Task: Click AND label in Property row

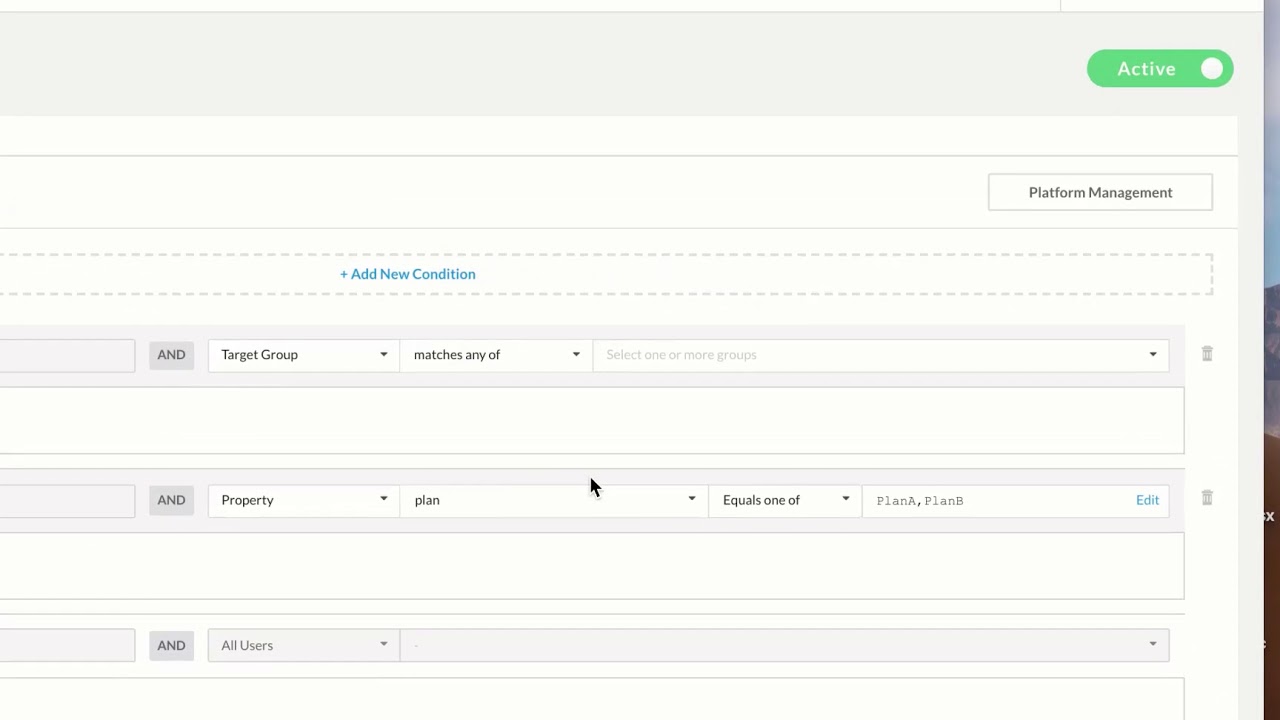Action: [171, 500]
